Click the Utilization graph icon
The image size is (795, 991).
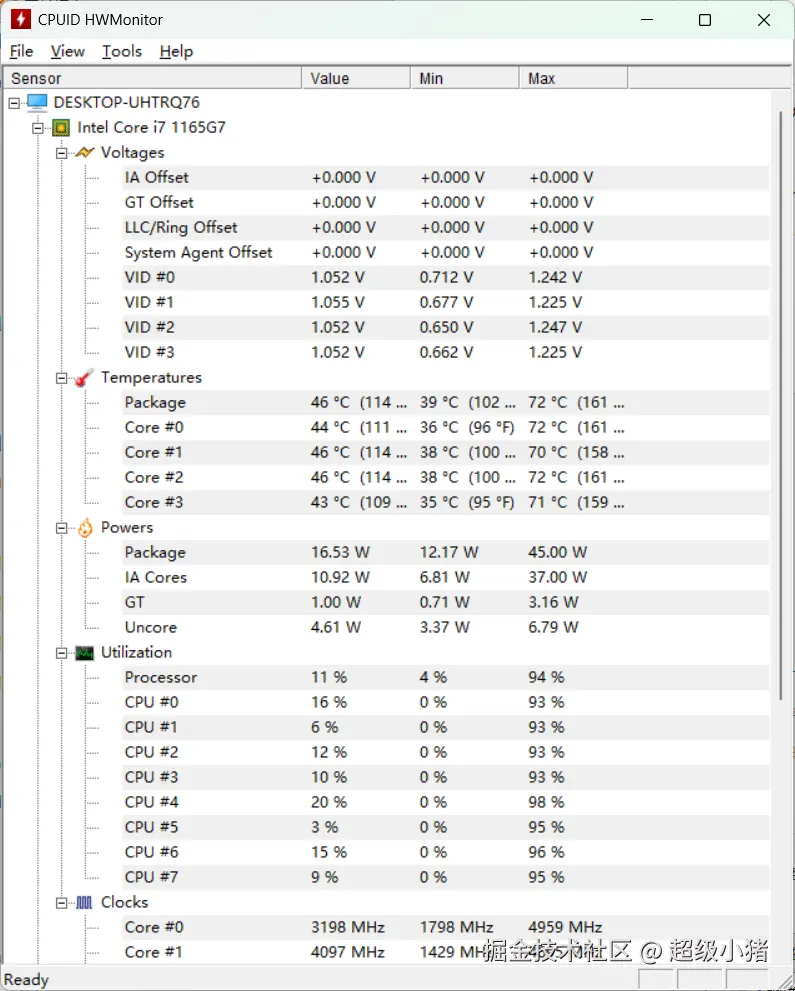pyautogui.click(x=85, y=652)
